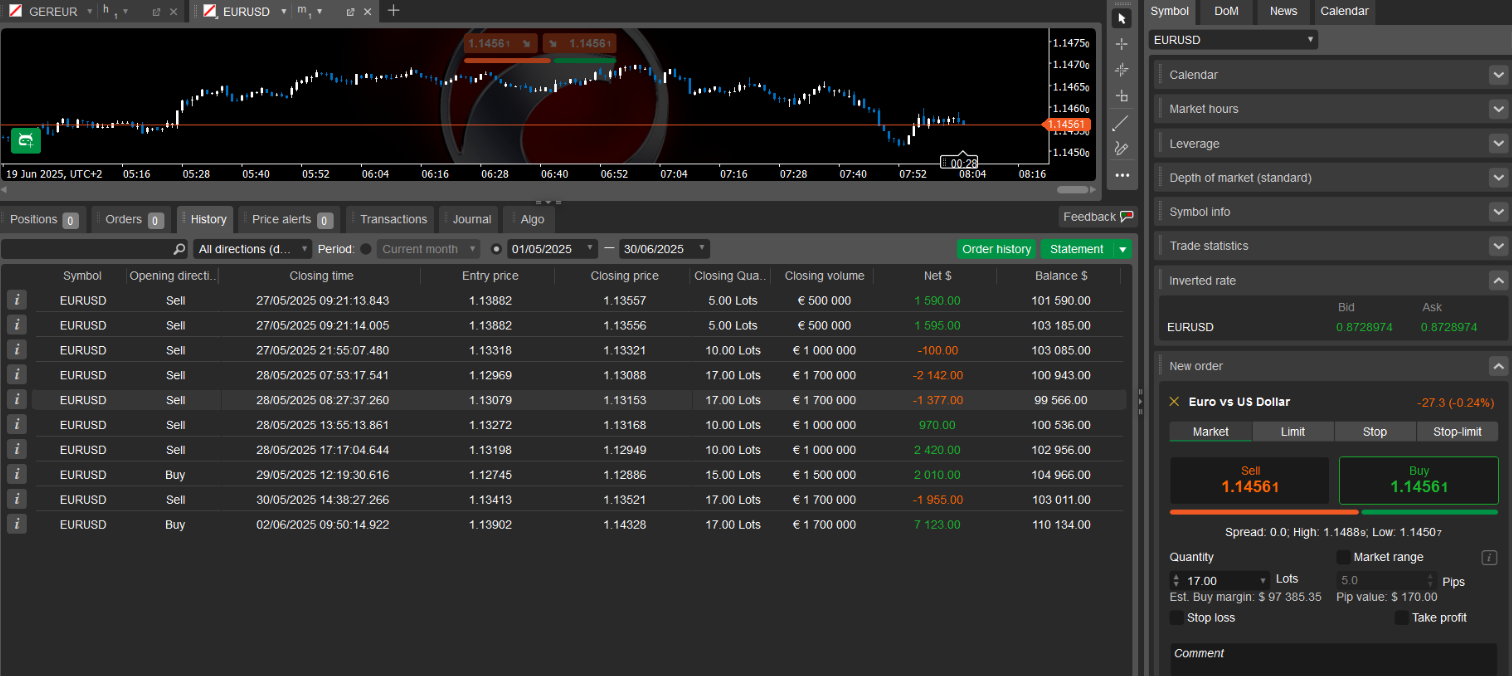1512x676 pixels.
Task: Select the cursor pointer tool
Action: [1122, 18]
